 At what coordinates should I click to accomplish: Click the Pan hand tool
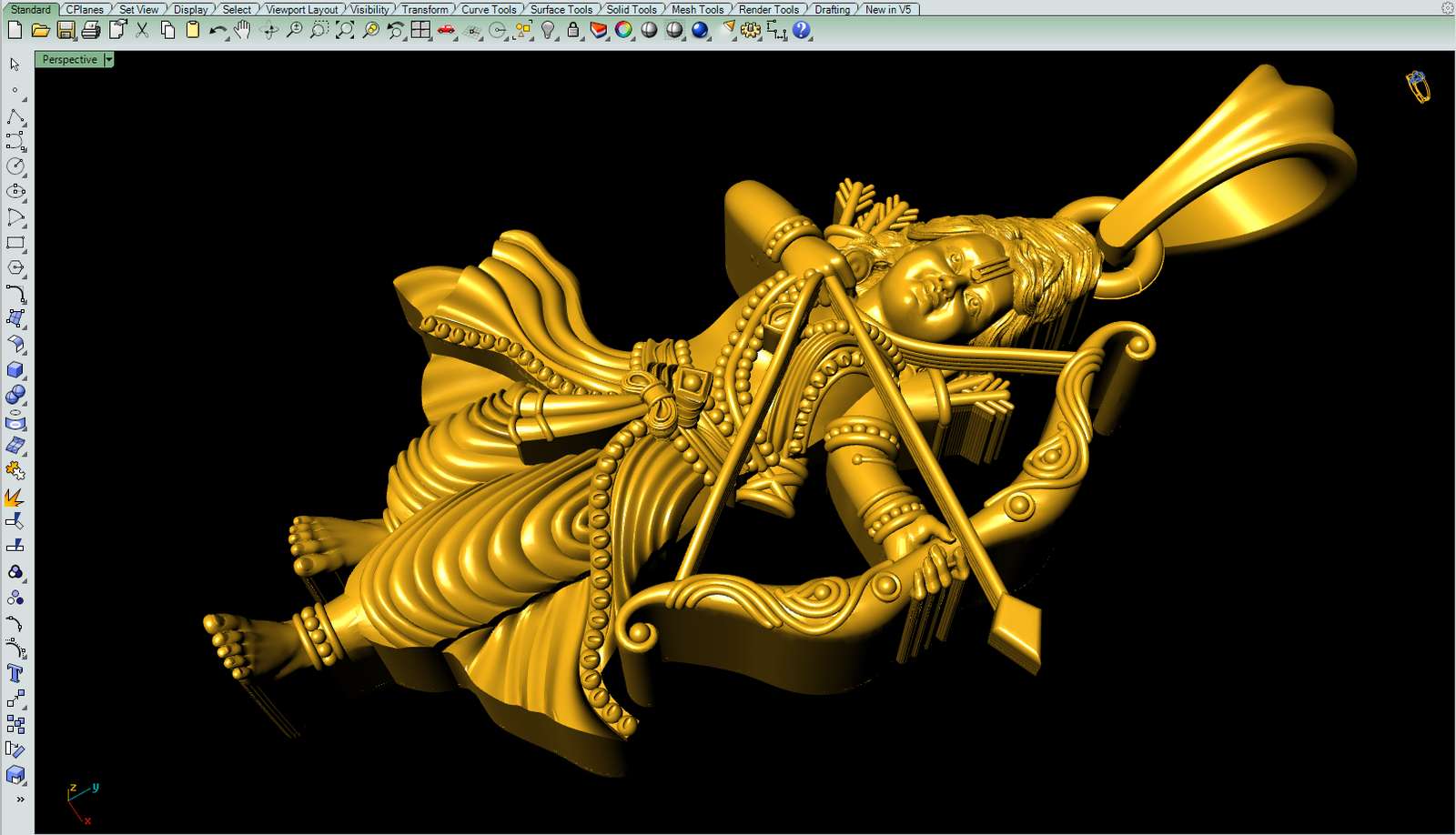tap(242, 30)
